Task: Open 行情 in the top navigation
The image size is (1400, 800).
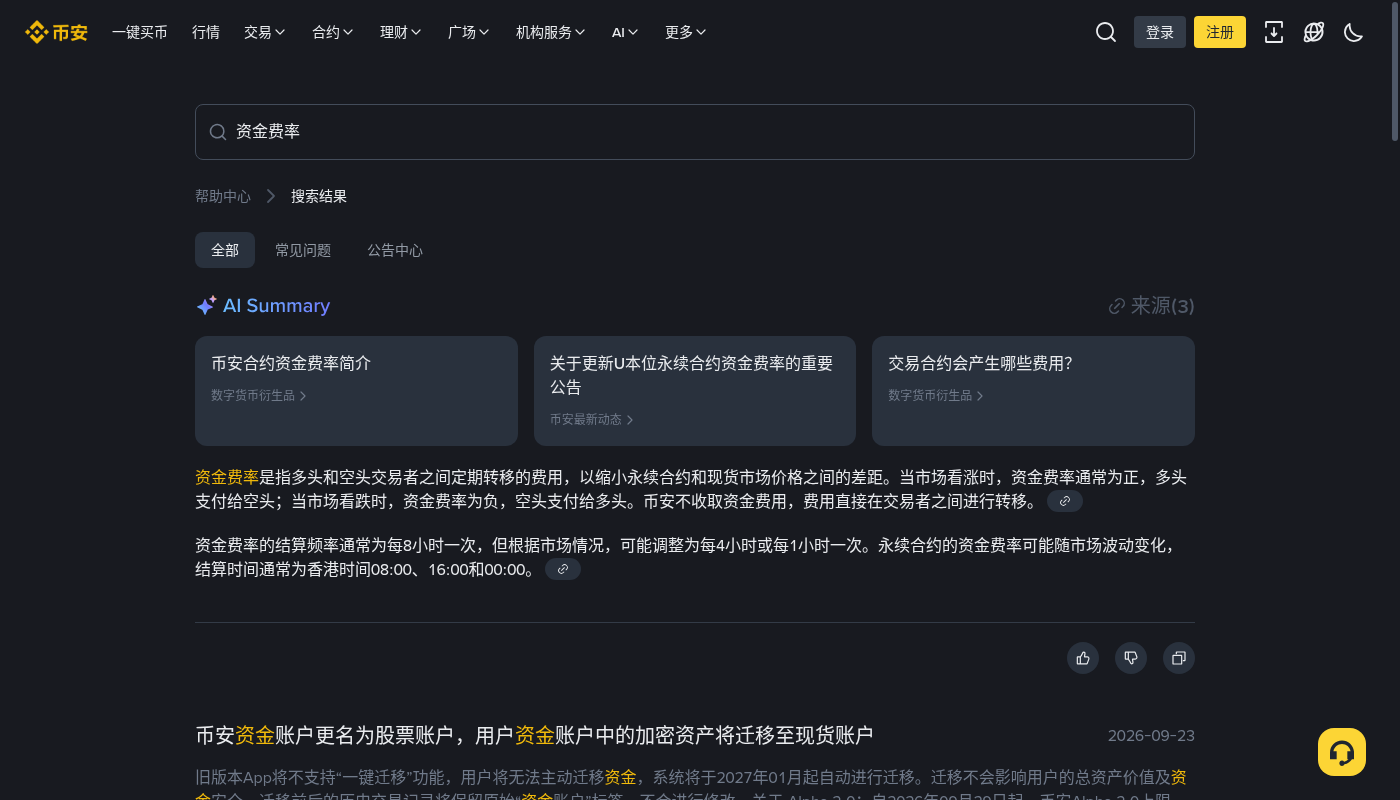Action: coord(206,32)
